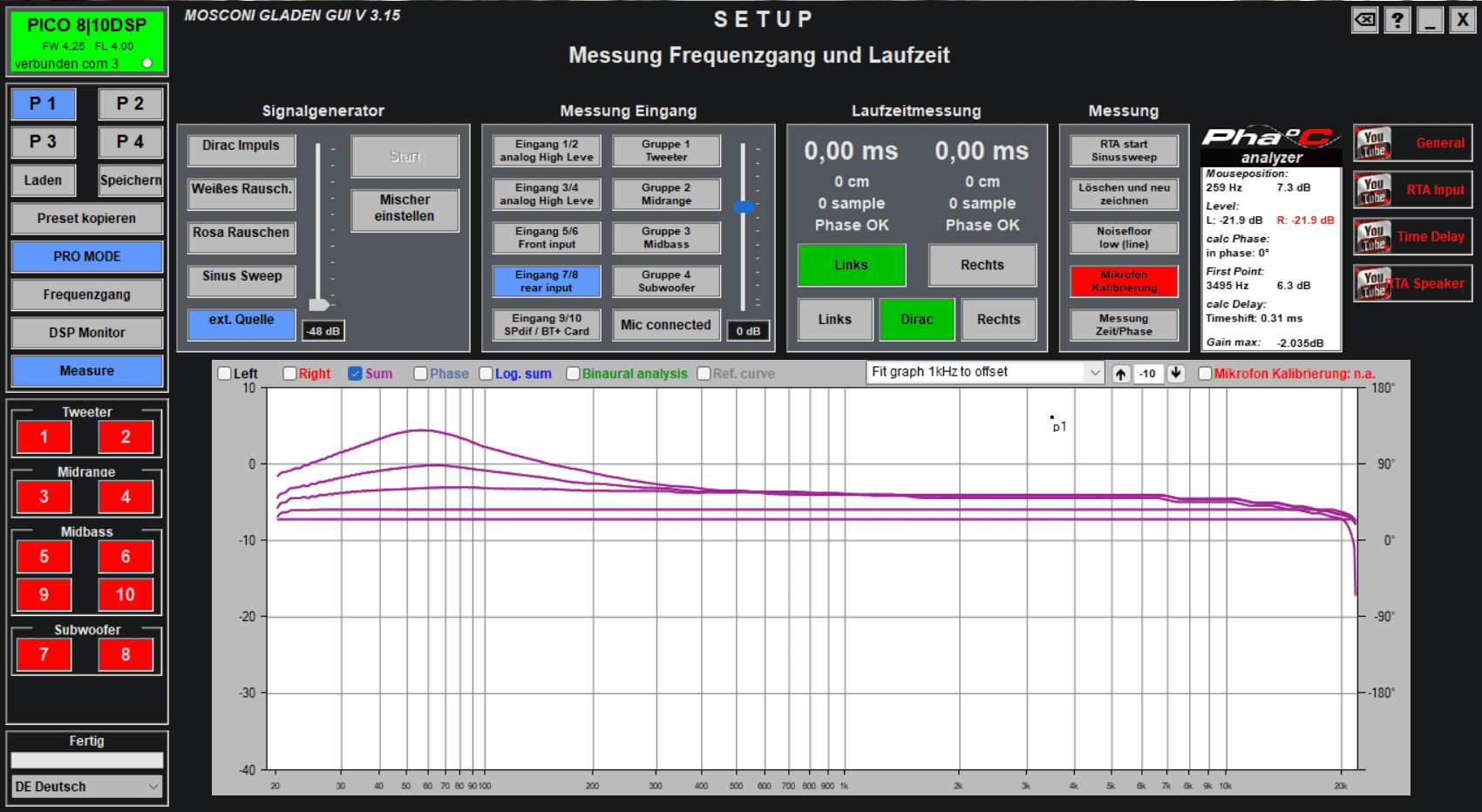
Task: Click the input gain slider blue handle
Action: 744,206
